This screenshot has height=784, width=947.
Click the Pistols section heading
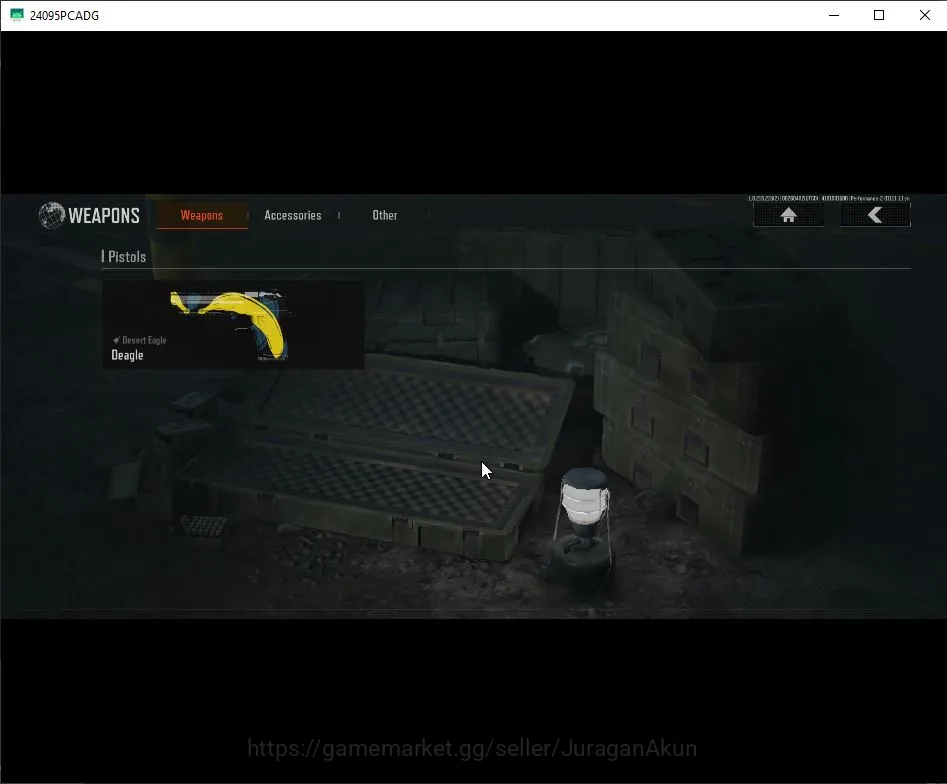point(124,257)
